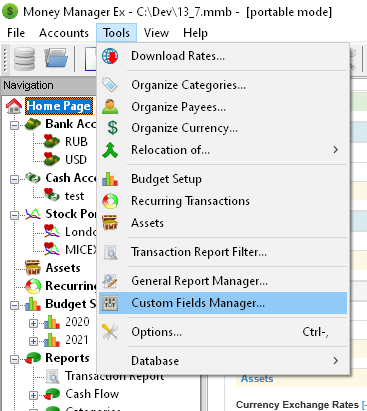Click the new database toolbar icon
Screen dimensions: 367x411
(x=24, y=59)
